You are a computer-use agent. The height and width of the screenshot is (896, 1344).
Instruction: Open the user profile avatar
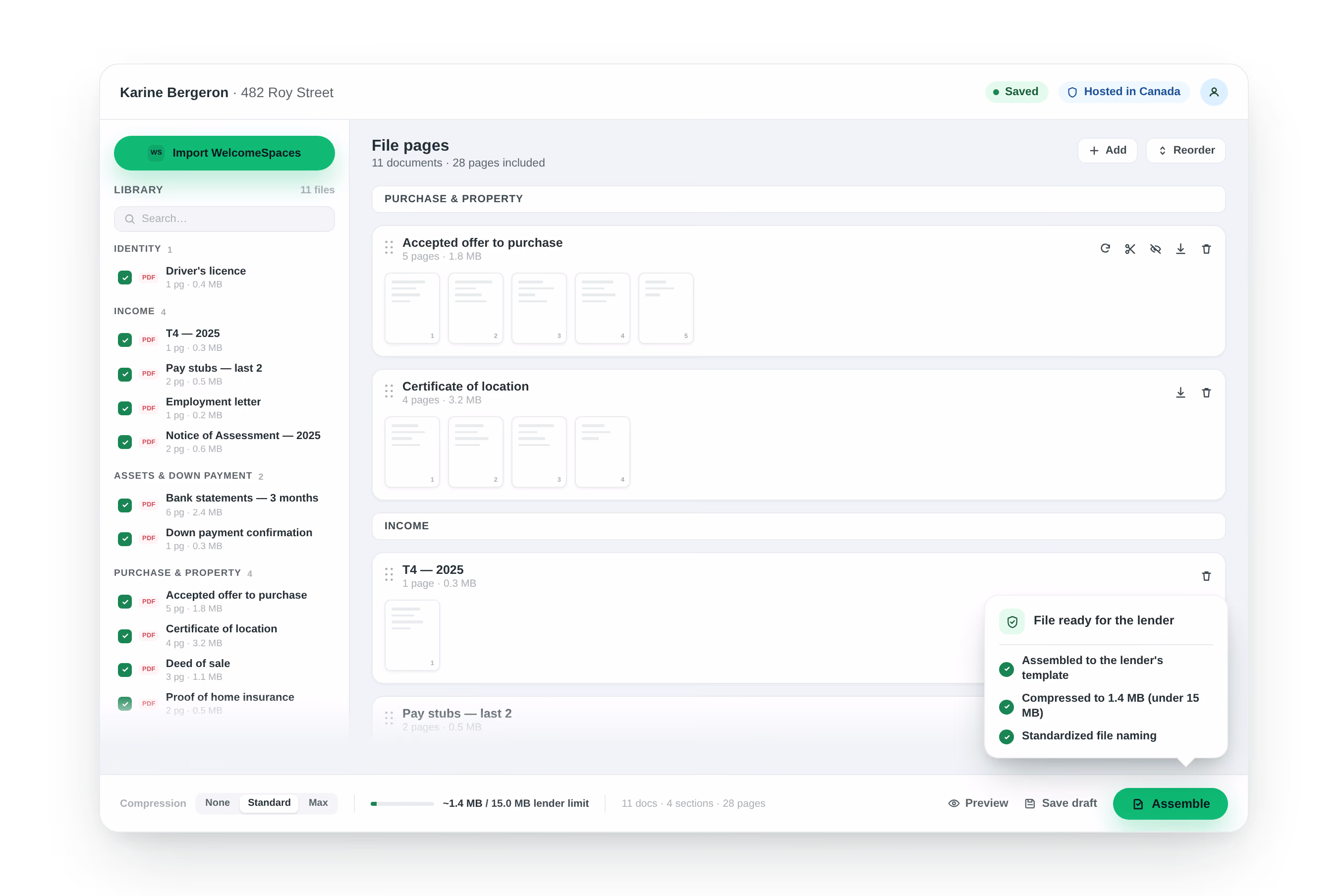click(1214, 92)
